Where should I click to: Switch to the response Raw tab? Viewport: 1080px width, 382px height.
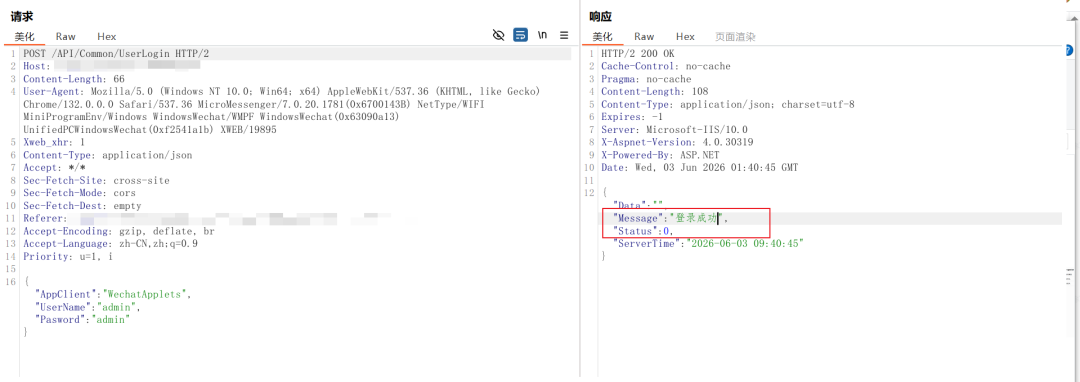click(644, 36)
